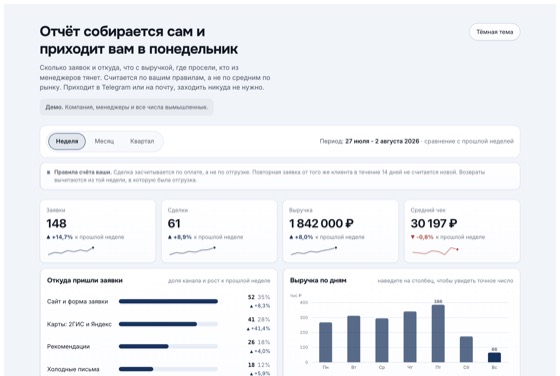Toggle the Тёмная тема button
560x376 pixels.
coord(494,32)
